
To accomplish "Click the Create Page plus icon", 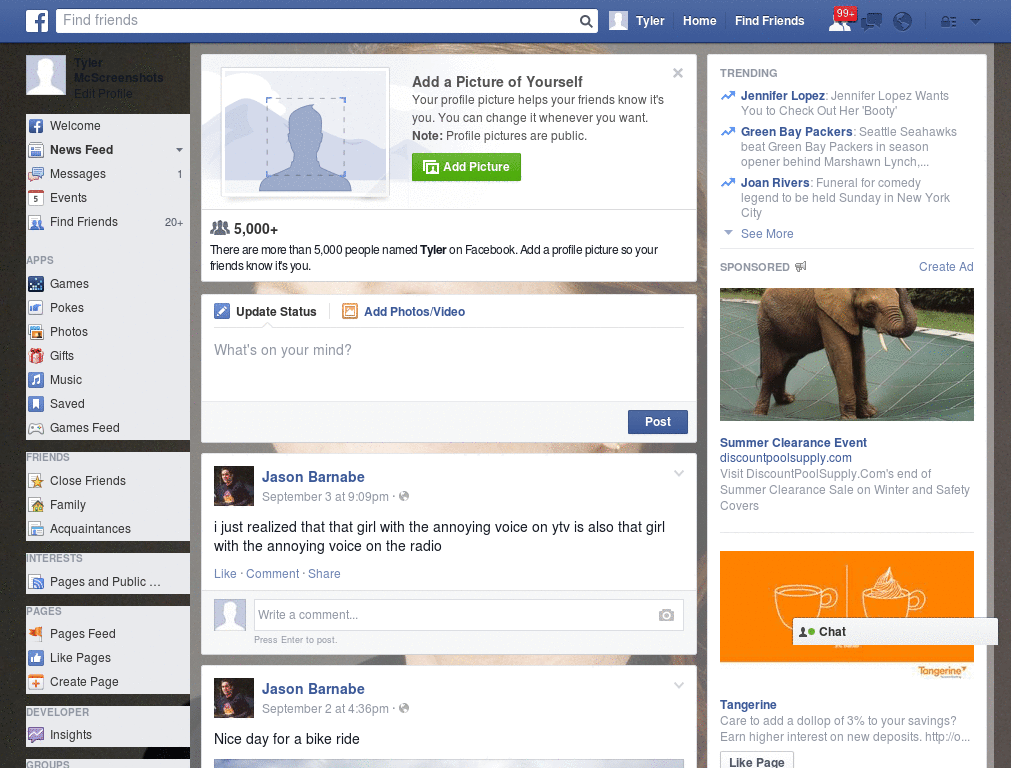I will 36,682.
